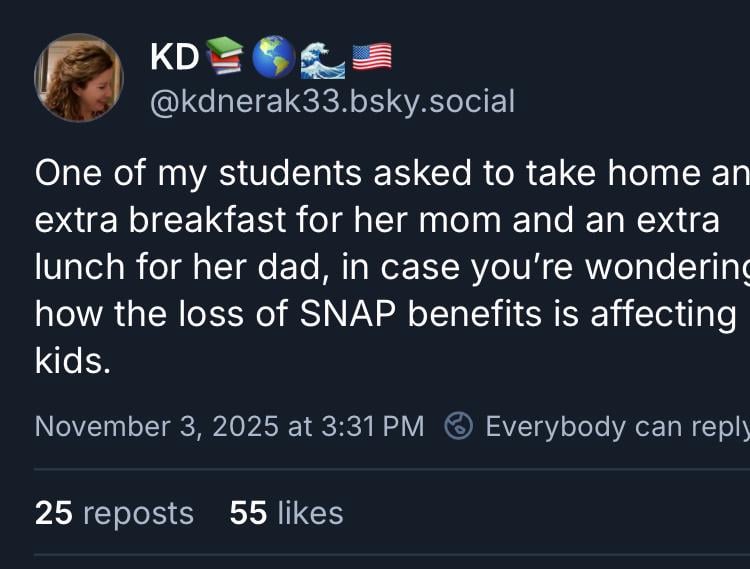Open the Everybody can reply setting
The width and height of the screenshot is (750, 569).
tap(615, 427)
